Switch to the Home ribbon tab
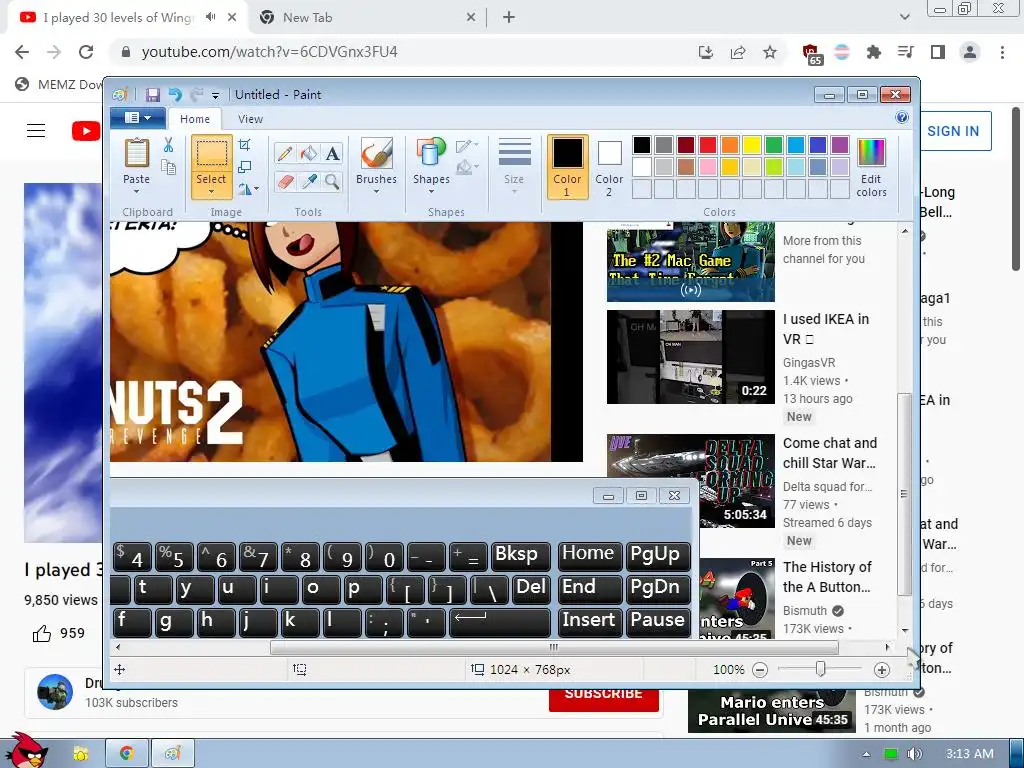 pos(195,119)
